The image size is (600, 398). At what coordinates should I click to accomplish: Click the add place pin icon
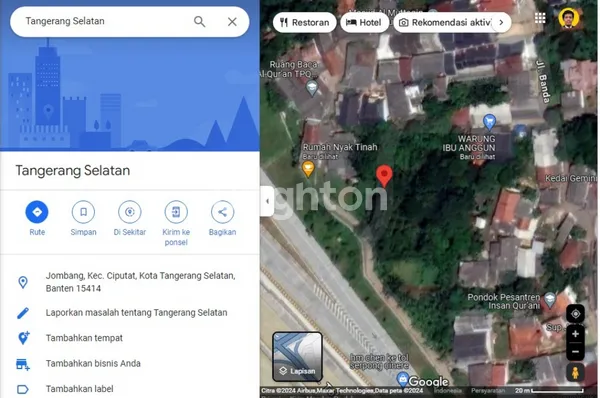pos(23,338)
